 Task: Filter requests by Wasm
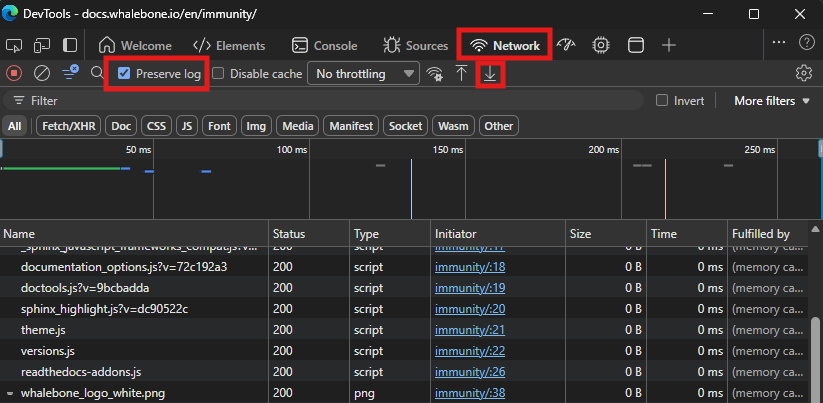(453, 126)
